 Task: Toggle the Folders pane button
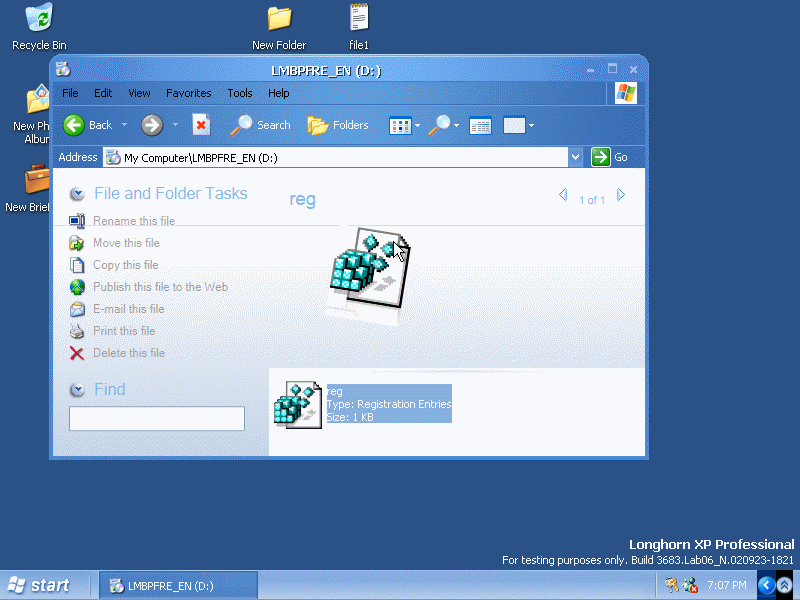(x=338, y=125)
